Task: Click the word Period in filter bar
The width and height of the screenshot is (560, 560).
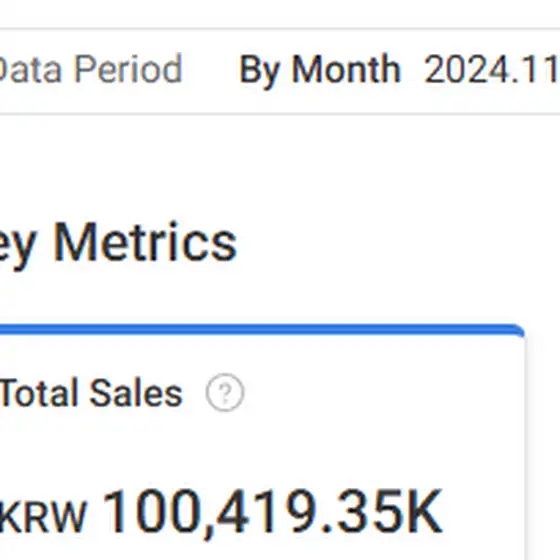Action: click(129, 69)
